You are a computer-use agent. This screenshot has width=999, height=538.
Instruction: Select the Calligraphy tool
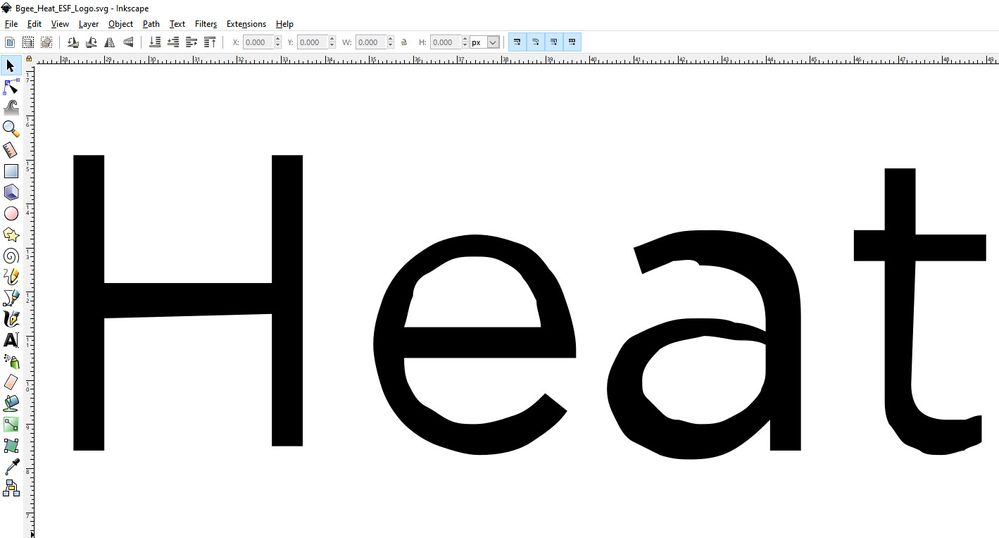point(11,319)
